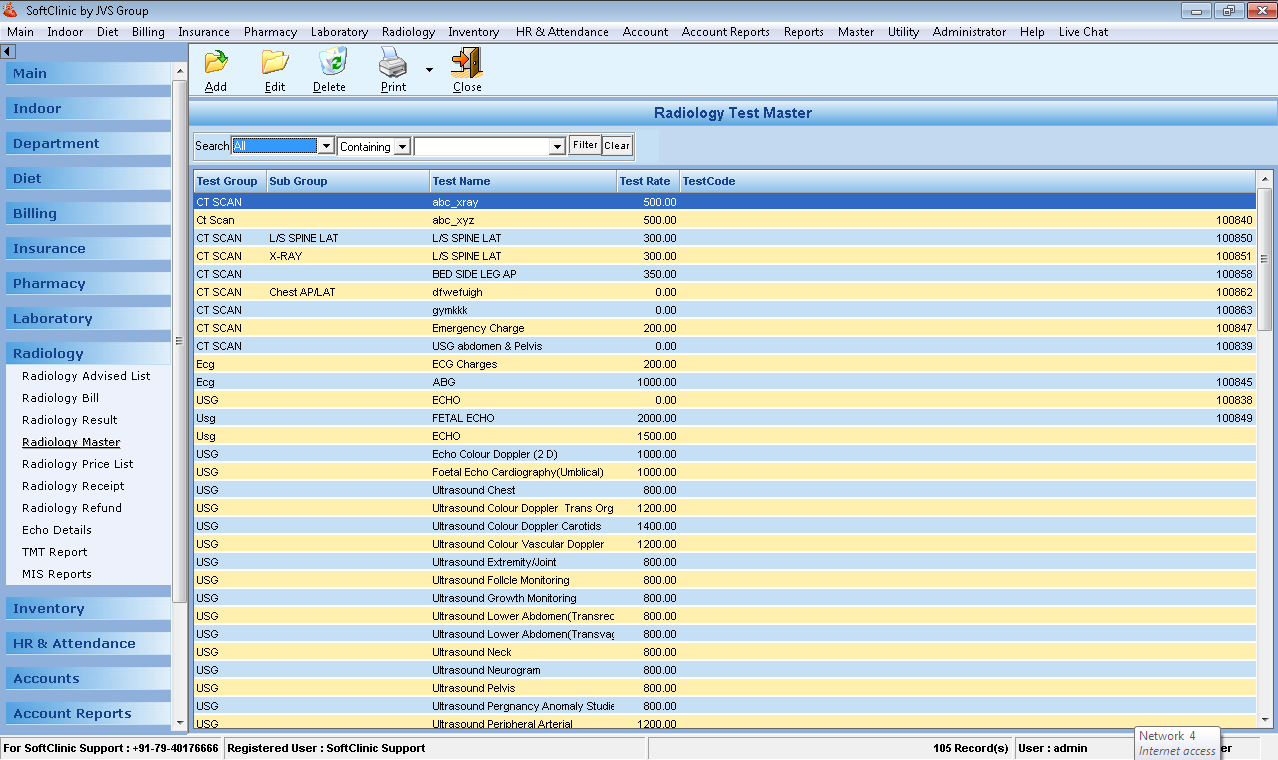Collapse sidebar using top-left arrow icon

tap(8, 51)
